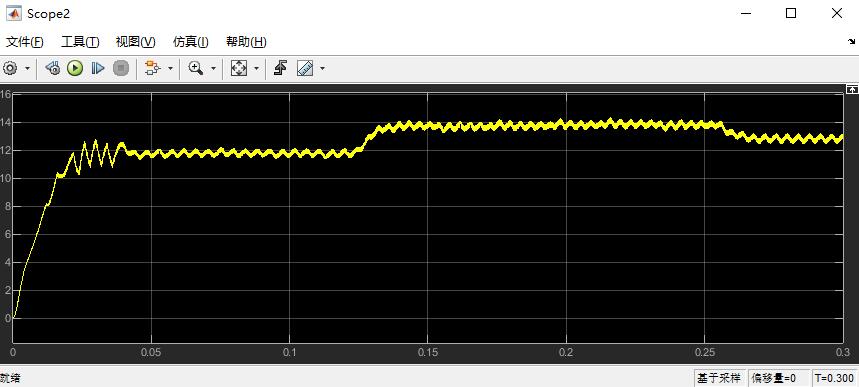This screenshot has width=859, height=387.
Task: Click the Step Forward button
Action: (98, 69)
